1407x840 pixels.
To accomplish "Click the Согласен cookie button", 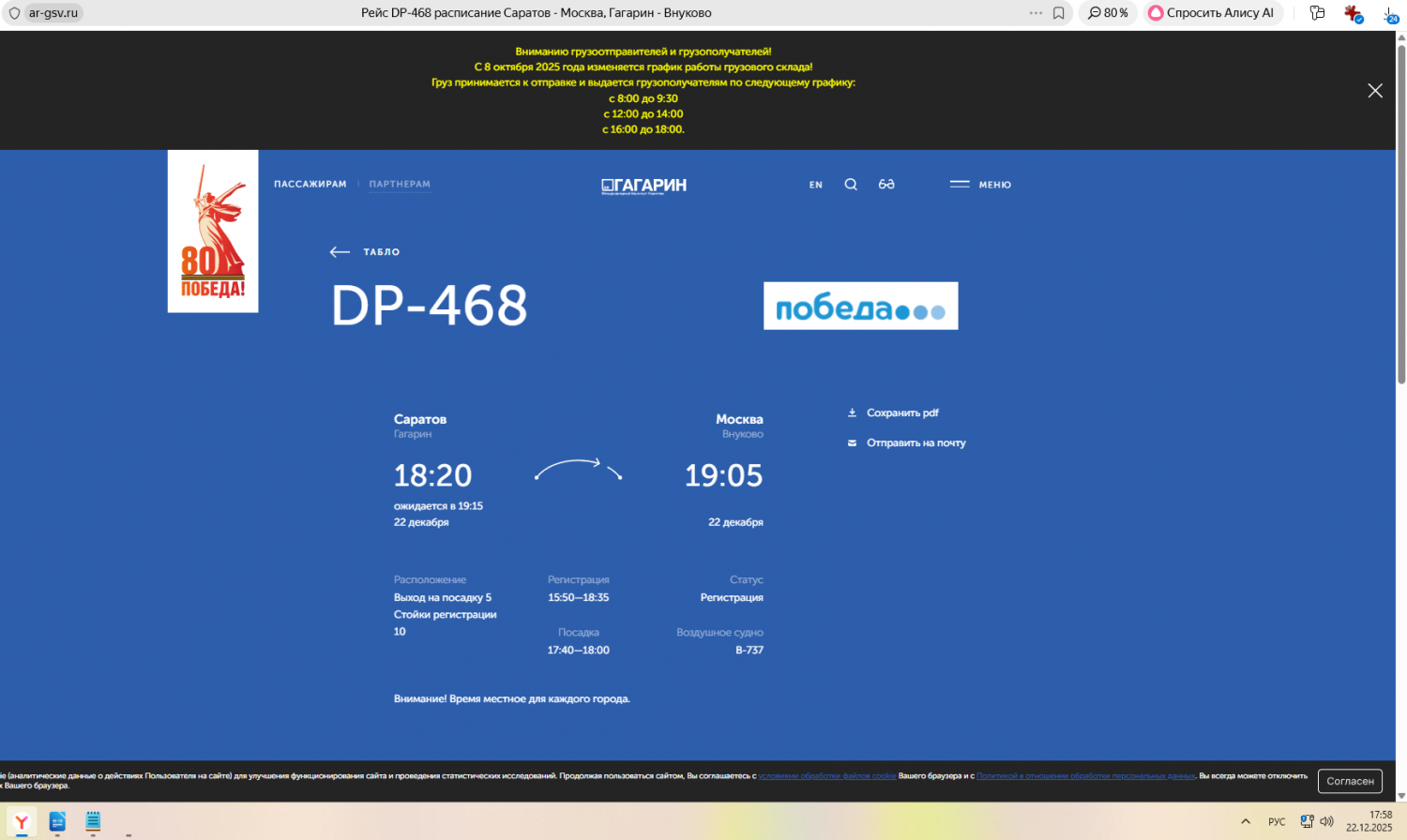I will (x=1350, y=781).
